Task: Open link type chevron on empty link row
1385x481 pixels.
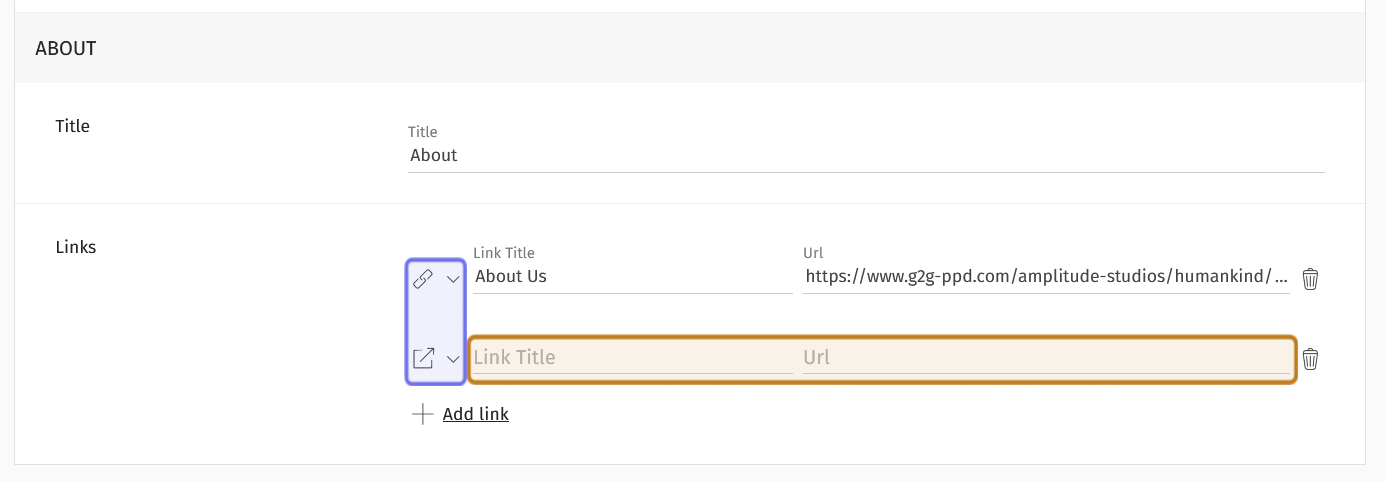Action: pyautogui.click(x=453, y=359)
